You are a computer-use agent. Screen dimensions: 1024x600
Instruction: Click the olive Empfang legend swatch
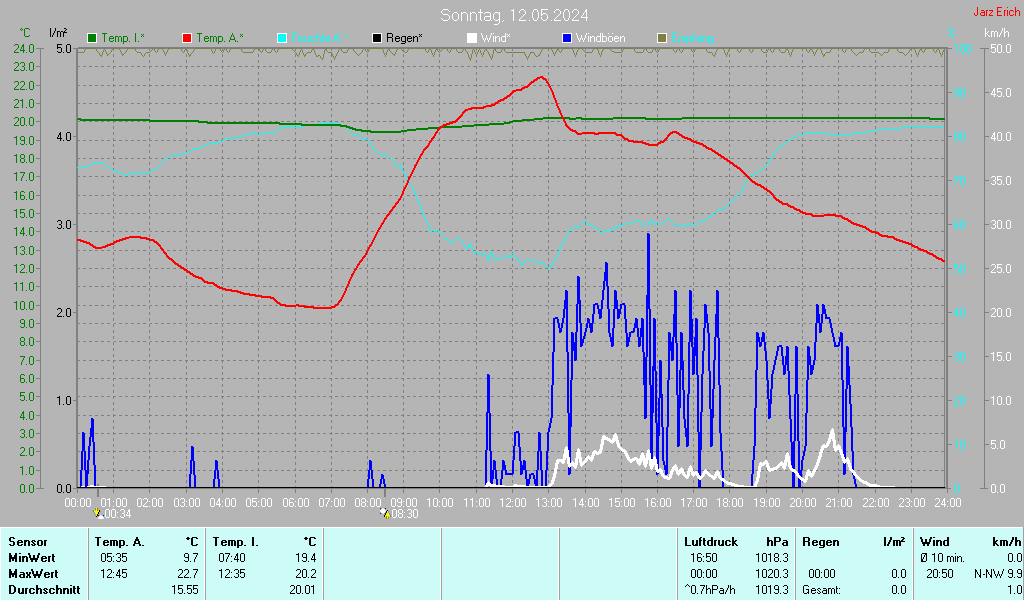click(661, 38)
